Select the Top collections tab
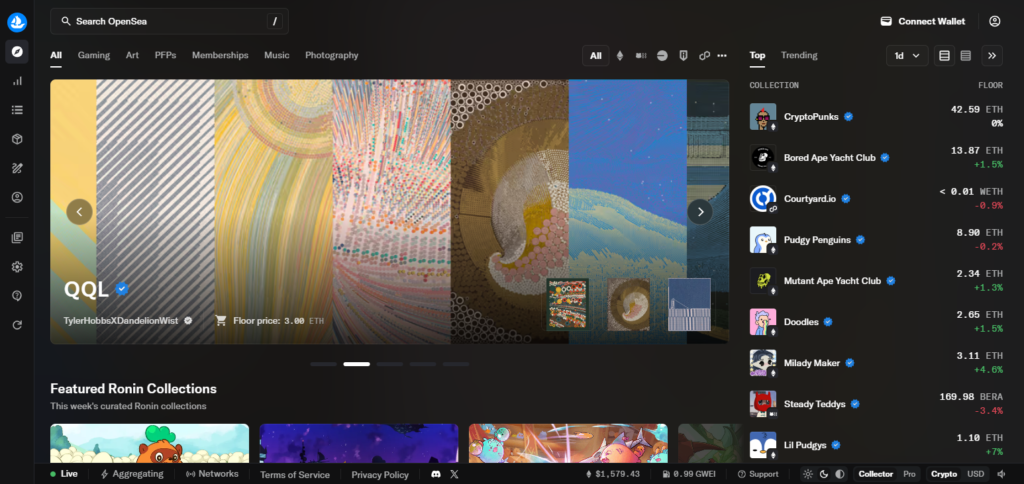This screenshot has width=1024, height=484. (758, 56)
